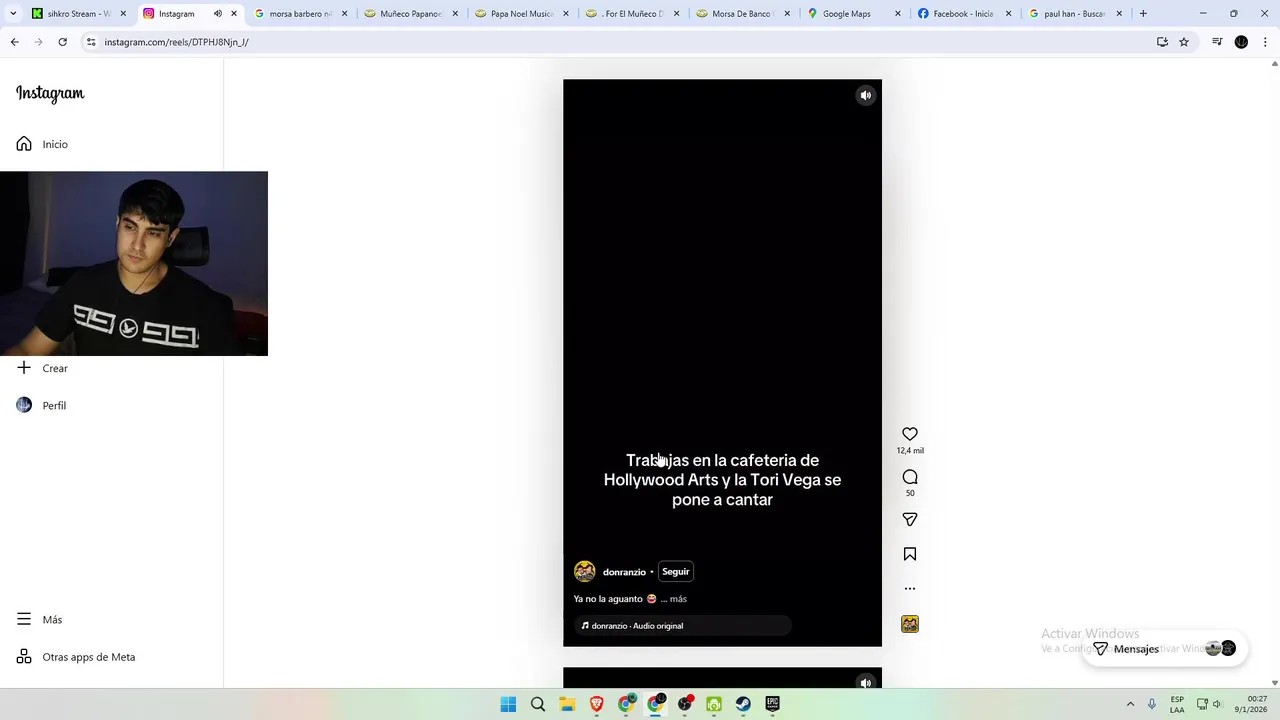Open Crear in the sidebar
The image size is (1280, 720).
tap(42, 368)
